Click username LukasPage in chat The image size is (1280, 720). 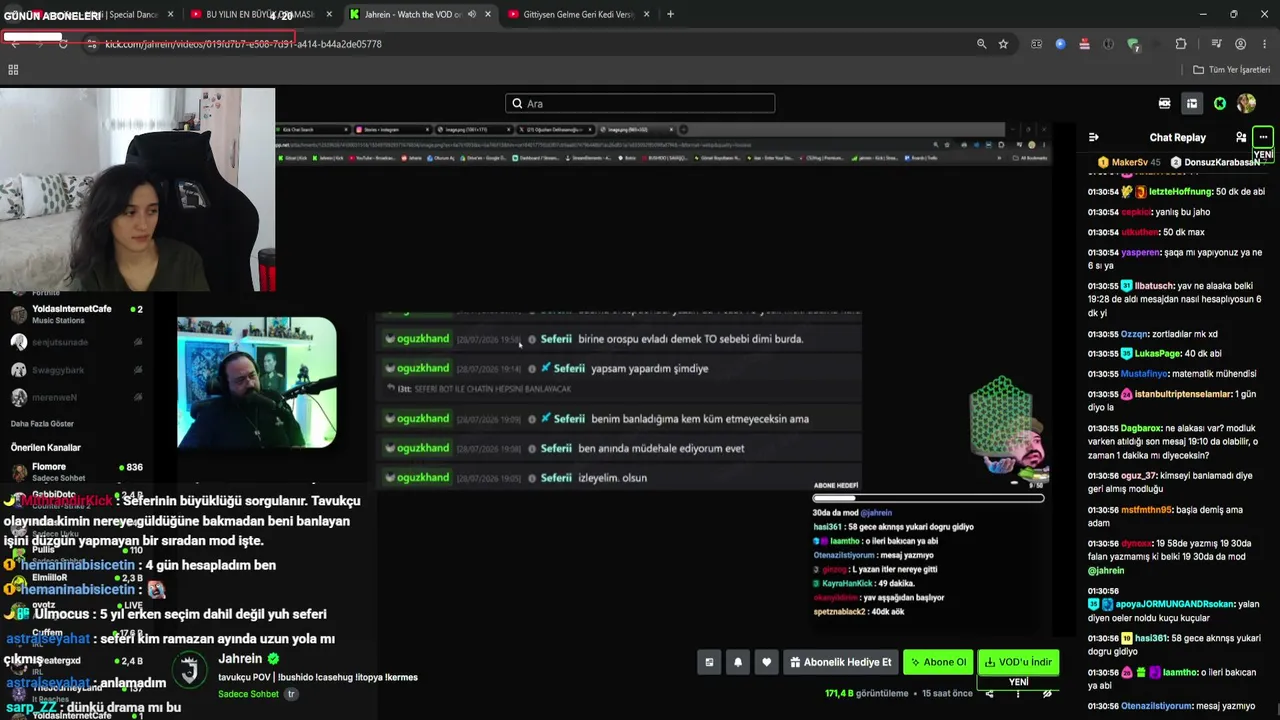click(1158, 354)
